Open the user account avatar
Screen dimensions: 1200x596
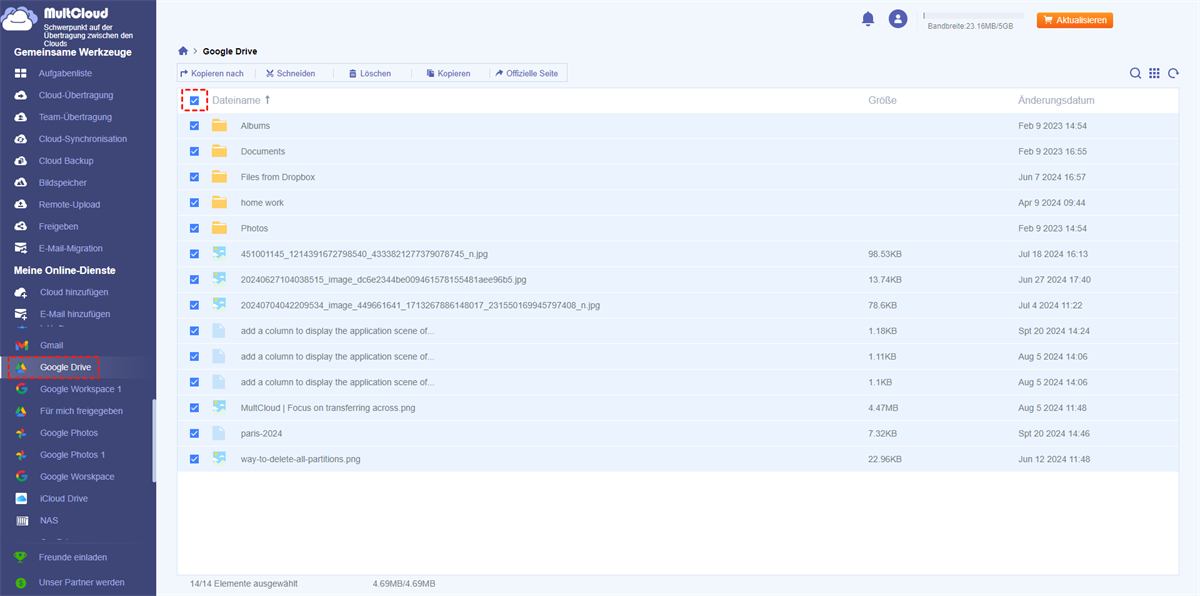[x=898, y=19]
